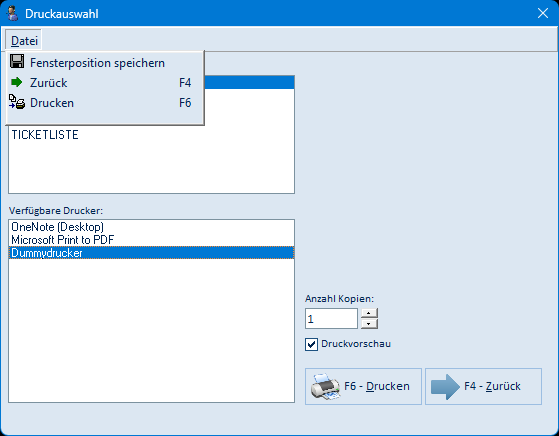This screenshot has height=436, width=559.
Task: Click the blue arrow on F4 button
Action: pyautogui.click(x=445, y=386)
